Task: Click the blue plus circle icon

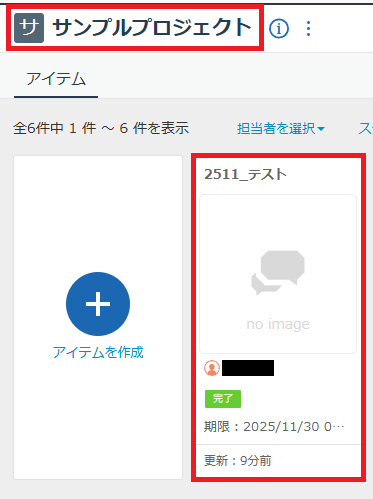Action: pyautogui.click(x=98, y=304)
